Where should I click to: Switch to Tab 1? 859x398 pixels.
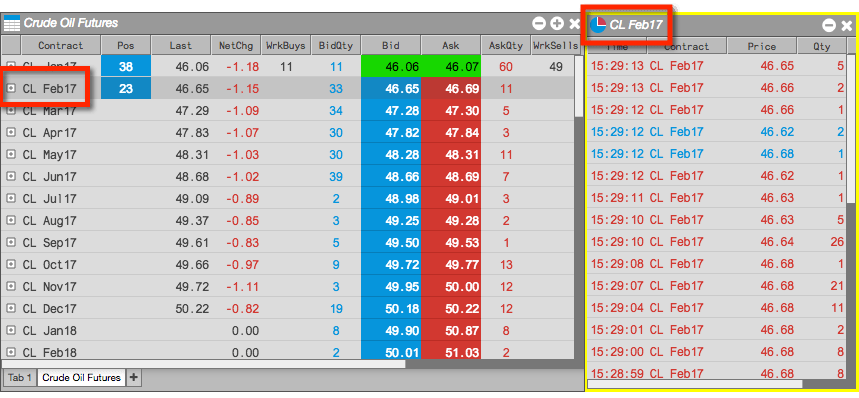20,378
